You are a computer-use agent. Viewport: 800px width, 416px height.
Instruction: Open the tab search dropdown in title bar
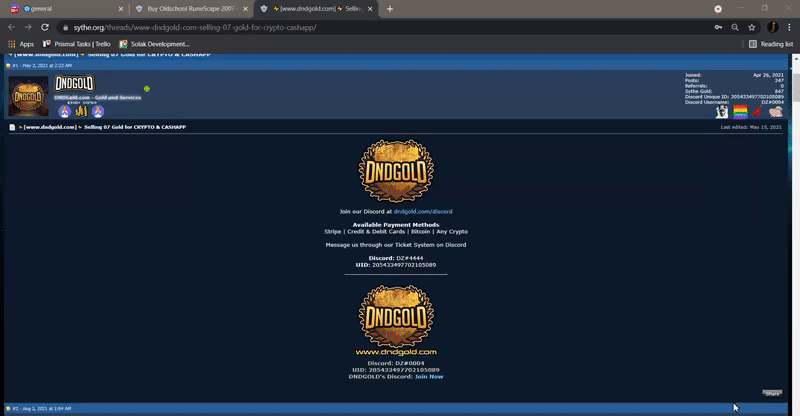point(718,9)
